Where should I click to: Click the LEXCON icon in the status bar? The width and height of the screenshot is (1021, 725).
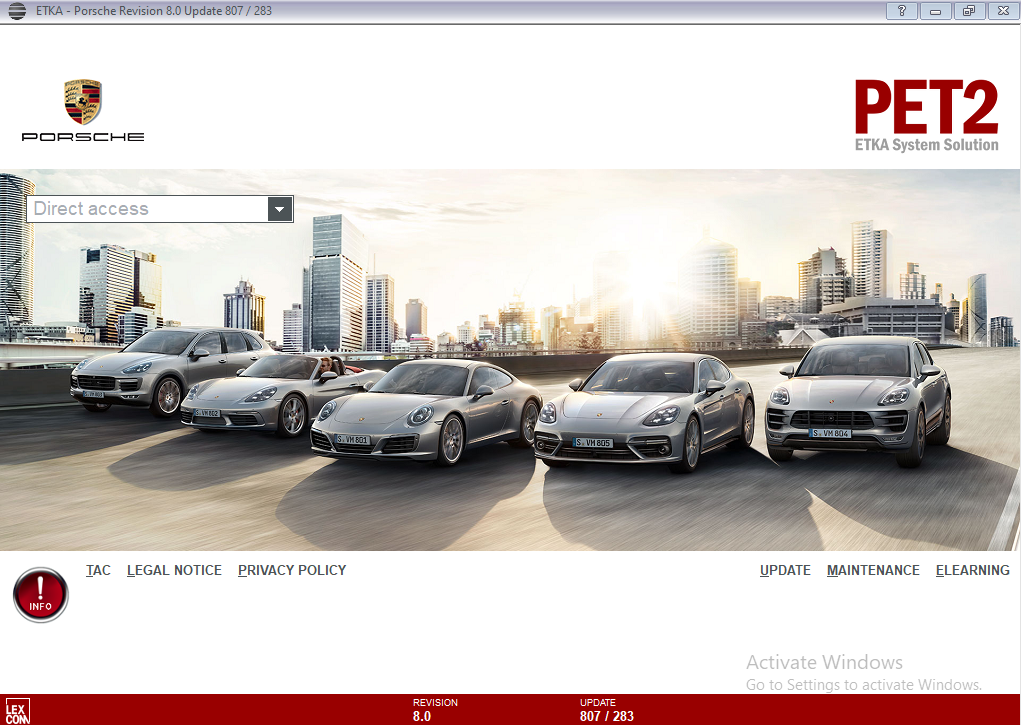point(16,711)
